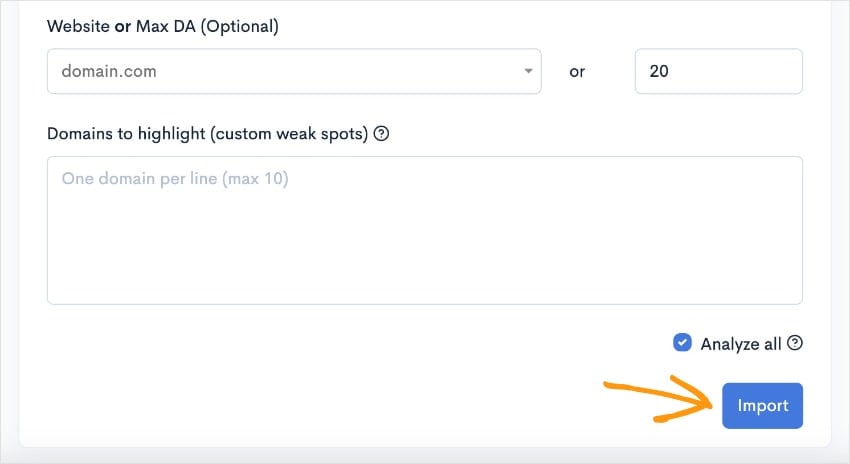Click the help icon next to Analyze all
Screen dimensions: 850x464
point(795,343)
